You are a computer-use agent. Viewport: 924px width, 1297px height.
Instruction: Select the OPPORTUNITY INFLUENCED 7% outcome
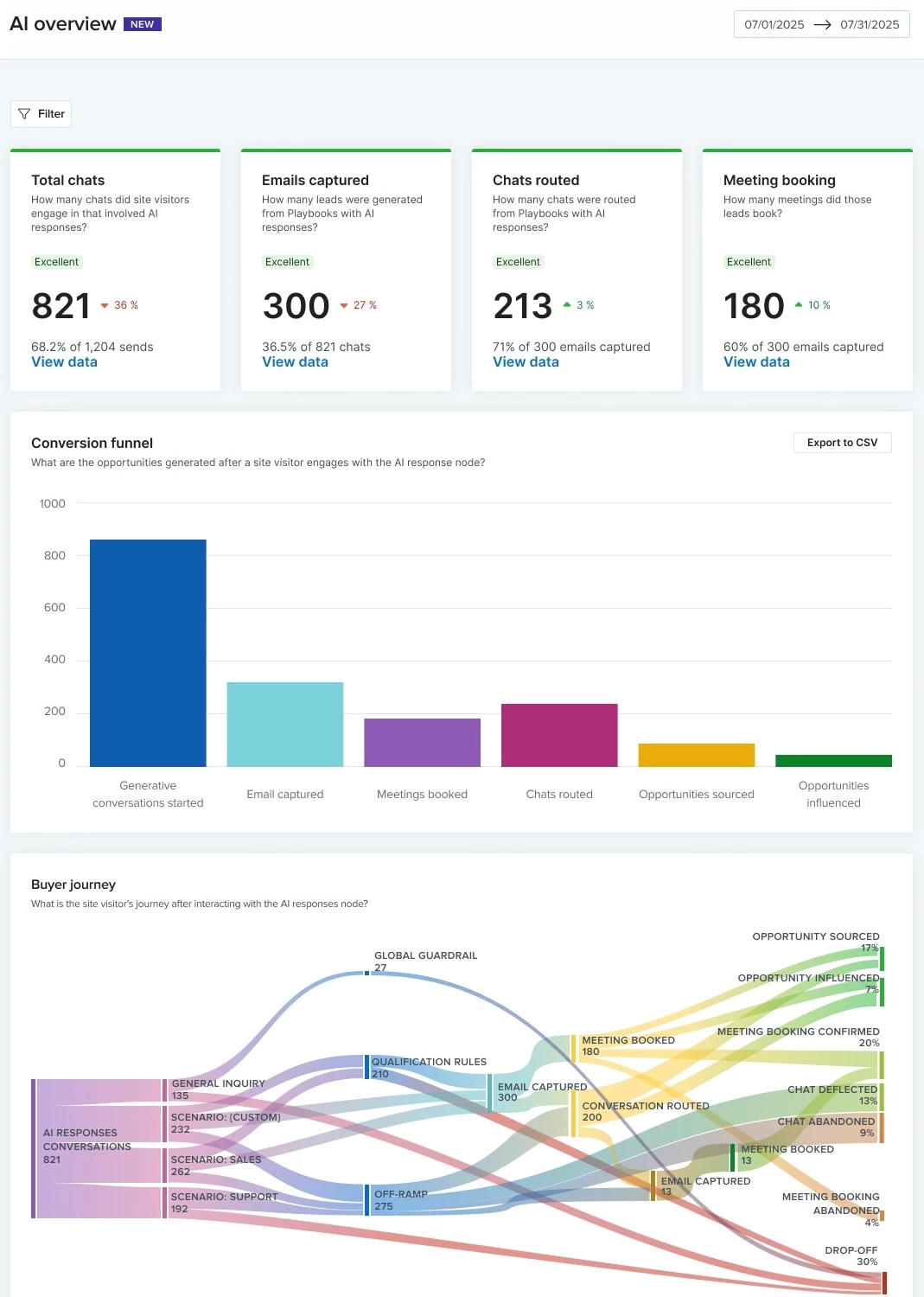[x=882, y=992]
